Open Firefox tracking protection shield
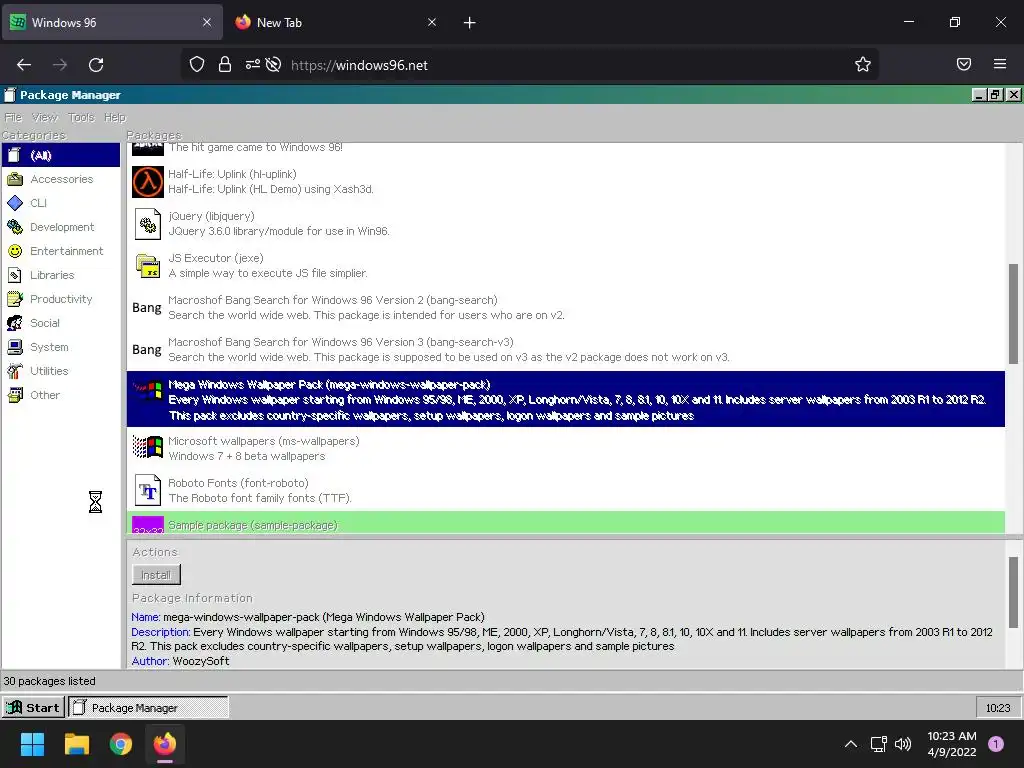Screen dimensions: 1024x768 [x=197, y=64]
